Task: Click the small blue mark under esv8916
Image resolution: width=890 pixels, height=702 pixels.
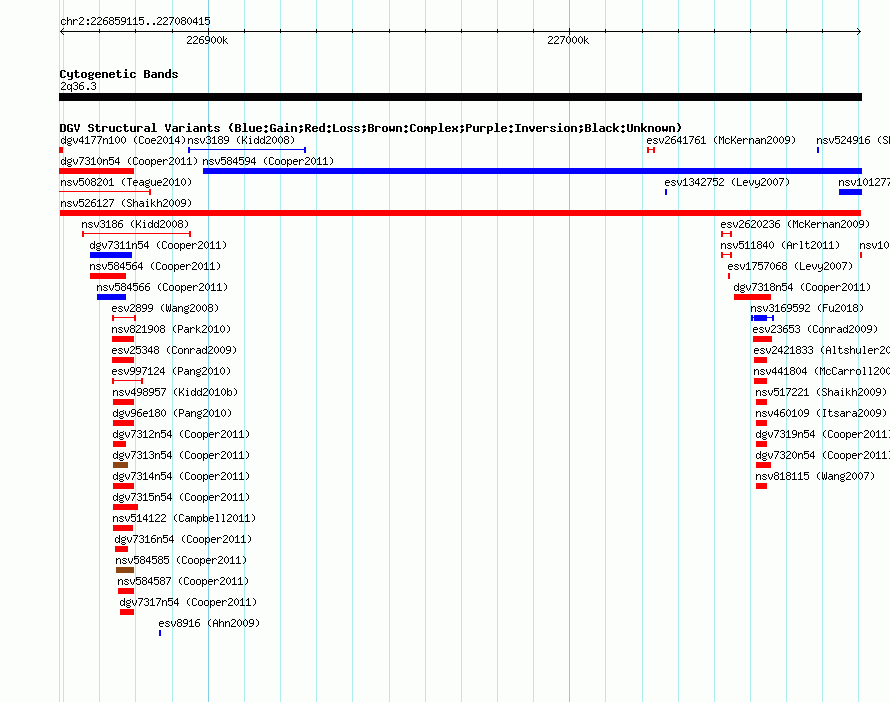Action: click(160, 633)
